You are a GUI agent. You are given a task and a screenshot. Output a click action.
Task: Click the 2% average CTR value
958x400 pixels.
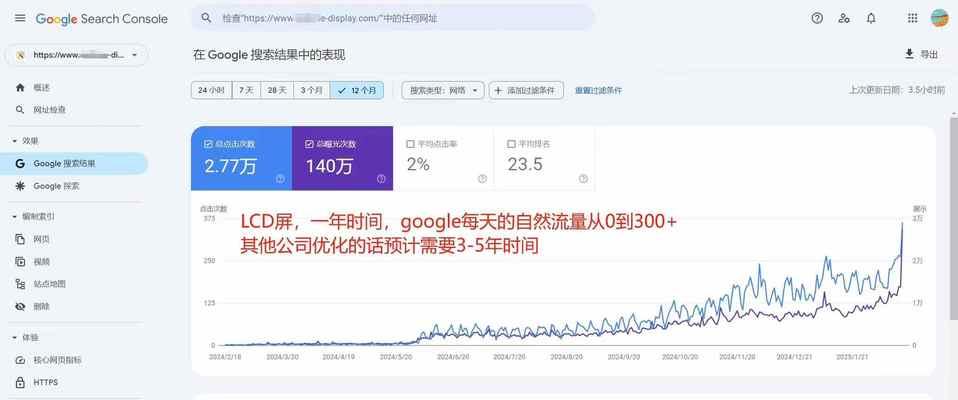[x=419, y=164]
